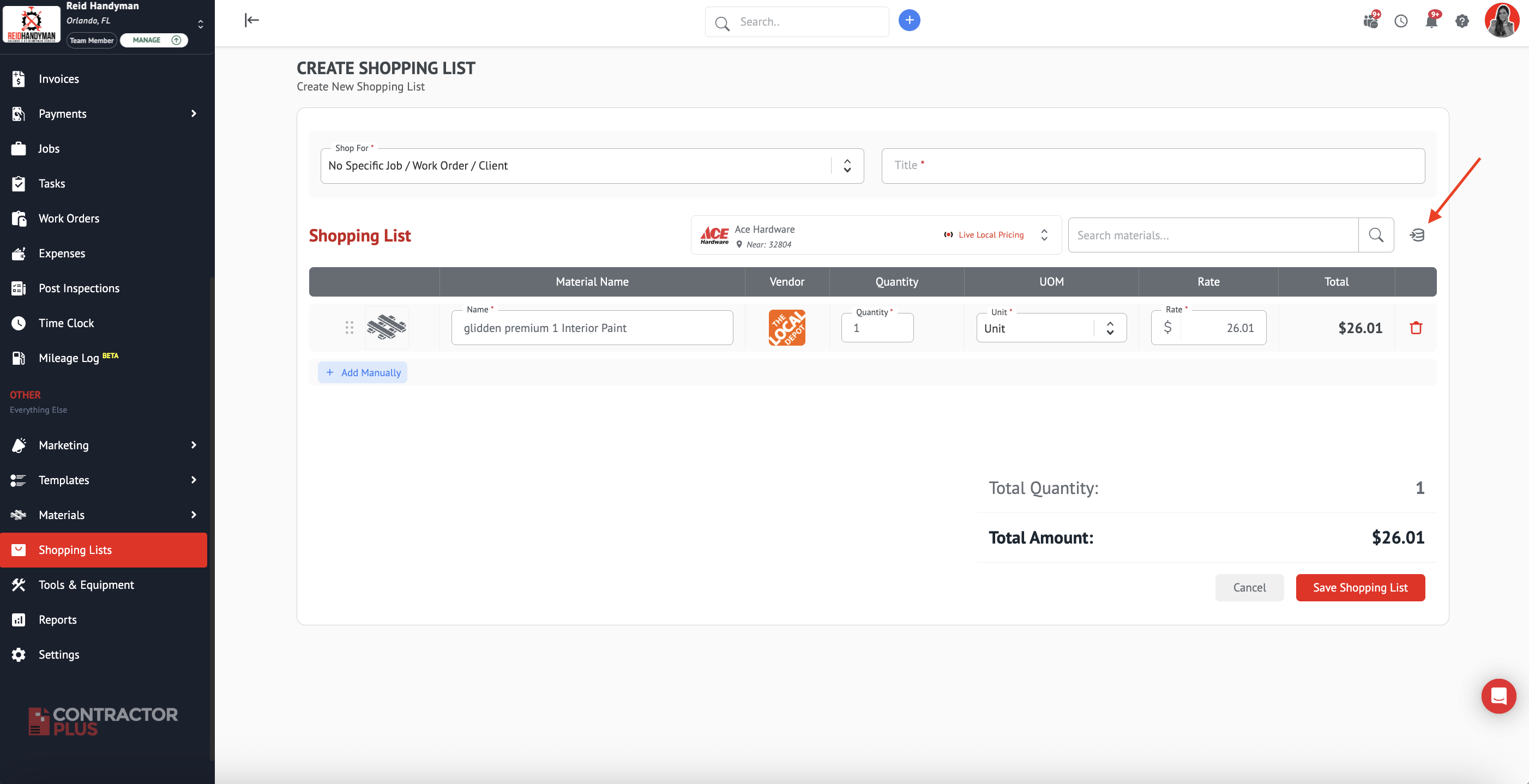Open the materials database icon beside search

pyautogui.click(x=1417, y=235)
